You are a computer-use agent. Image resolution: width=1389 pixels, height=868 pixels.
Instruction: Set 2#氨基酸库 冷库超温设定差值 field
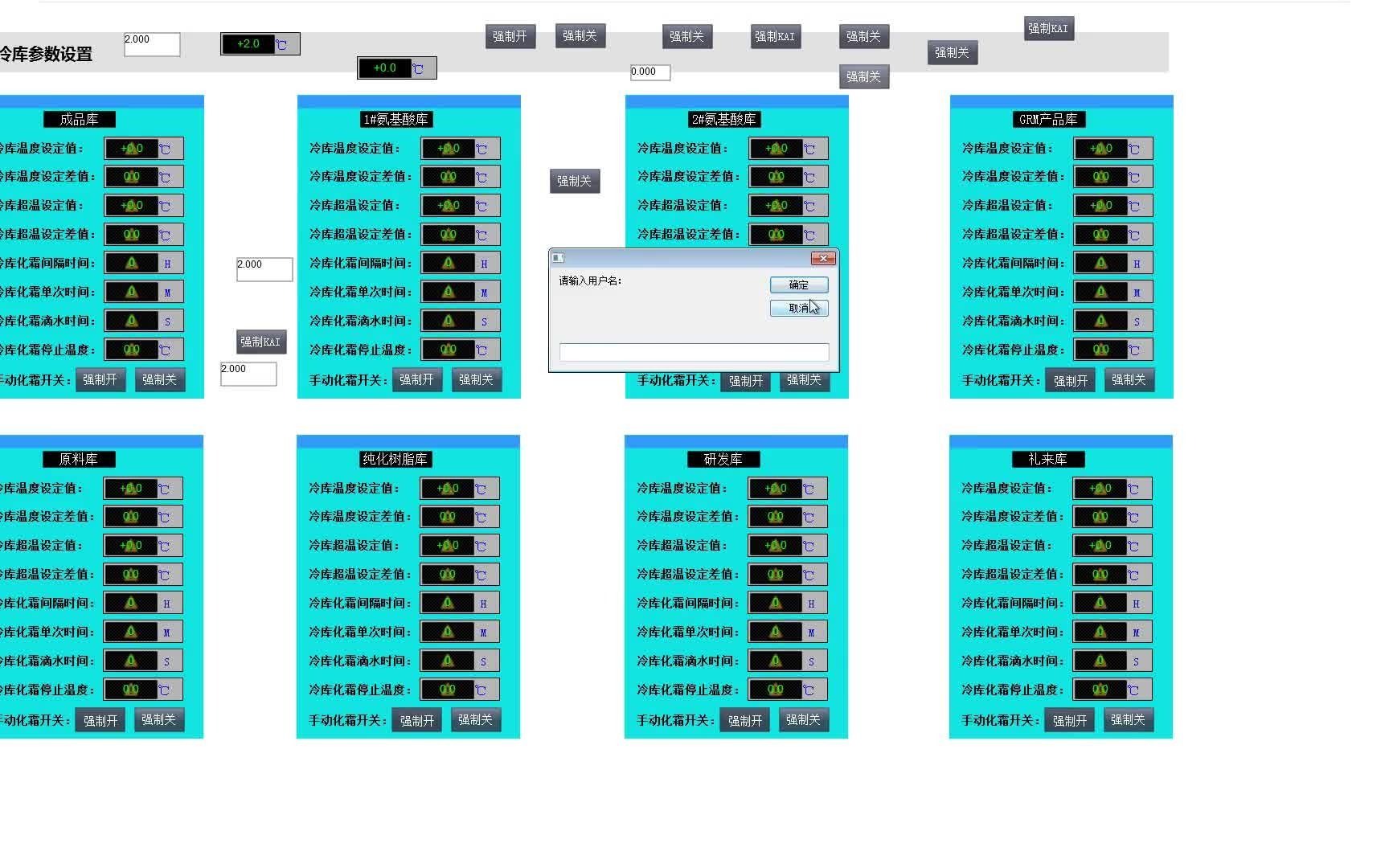coord(789,235)
